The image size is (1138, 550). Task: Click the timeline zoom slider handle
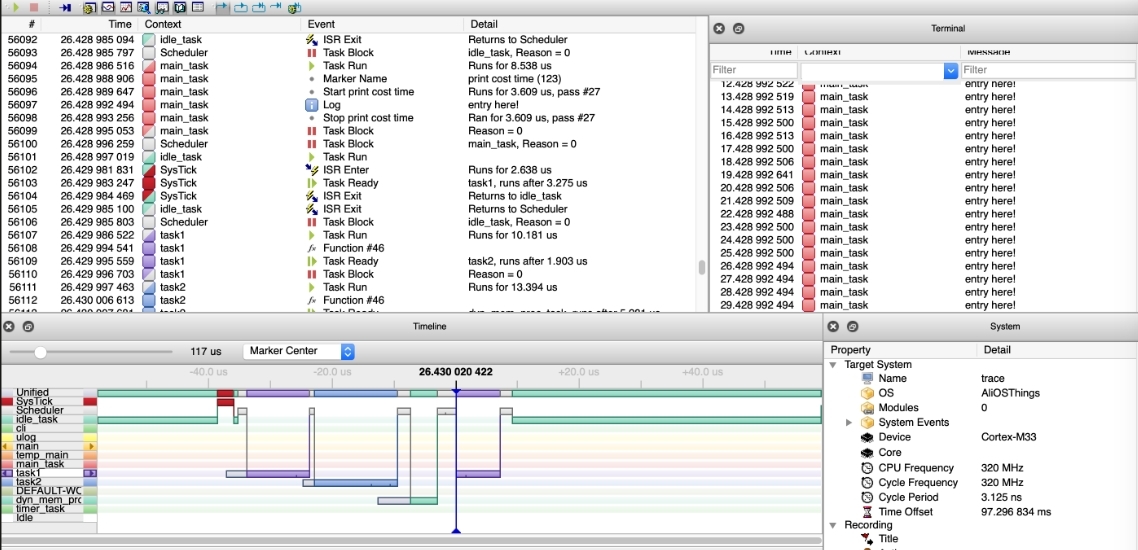(41, 352)
